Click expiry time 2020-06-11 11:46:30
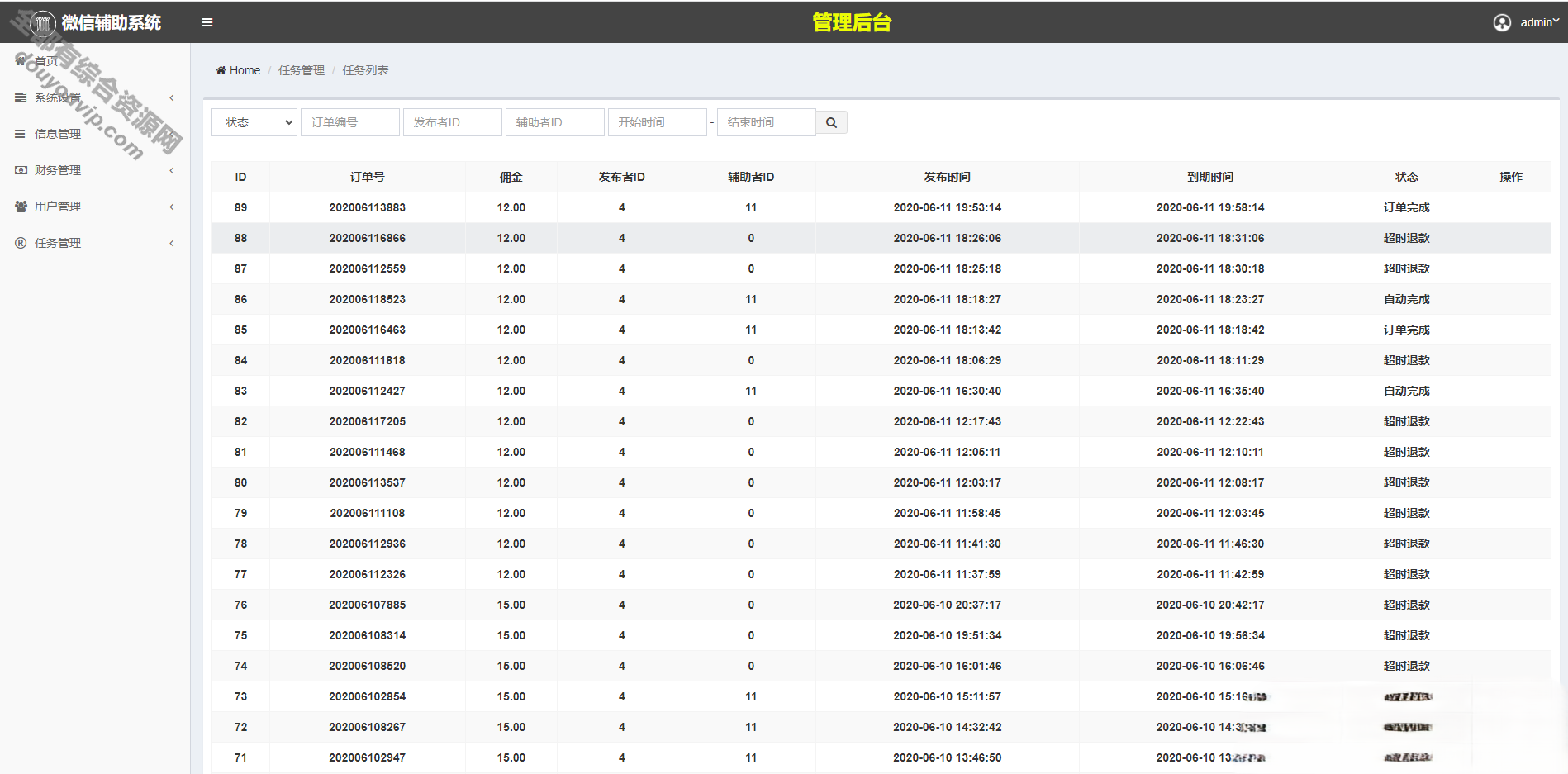Viewport: 1568px width, 774px height. tap(1210, 544)
